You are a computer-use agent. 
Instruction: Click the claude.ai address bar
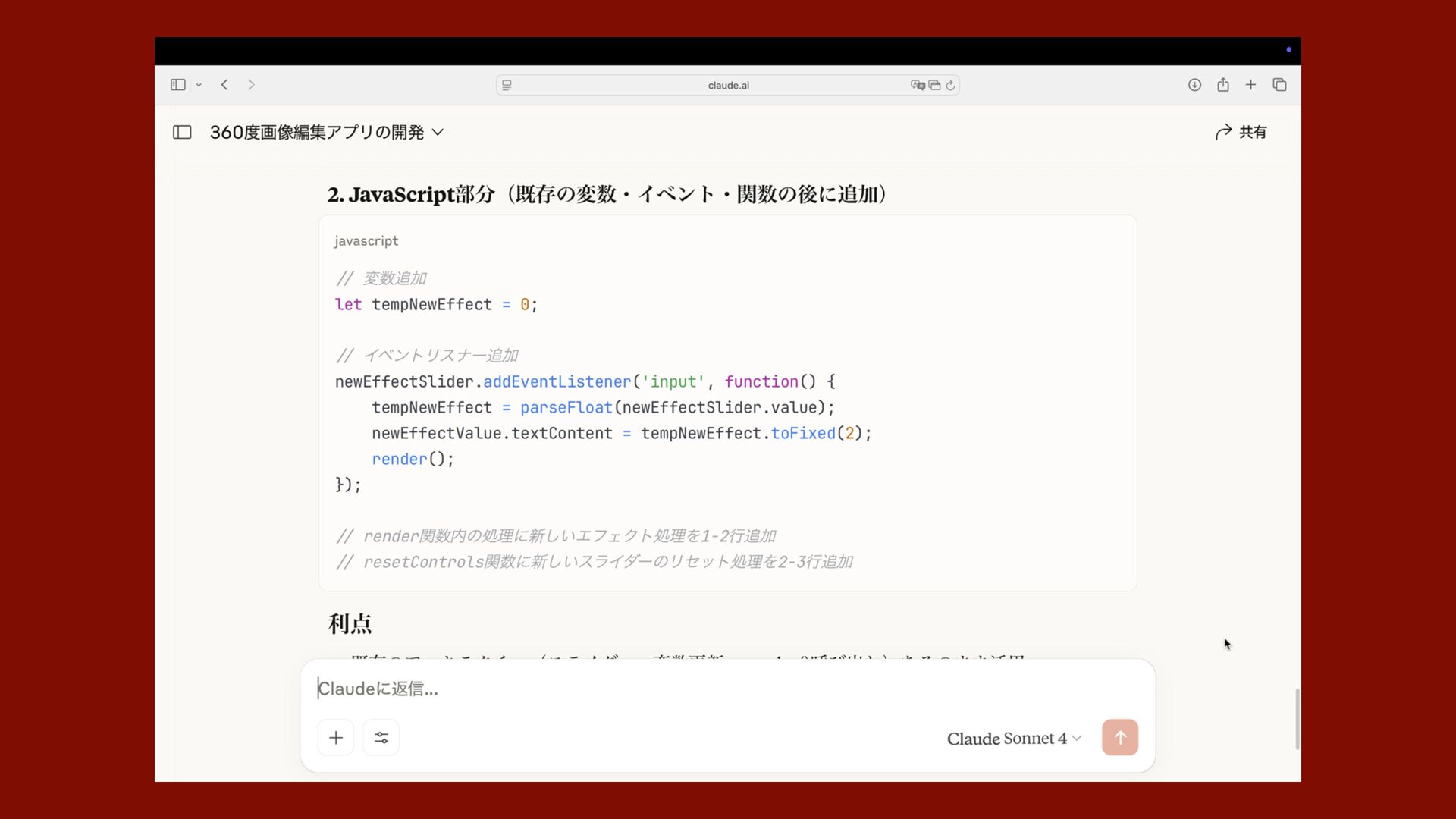pos(728,85)
